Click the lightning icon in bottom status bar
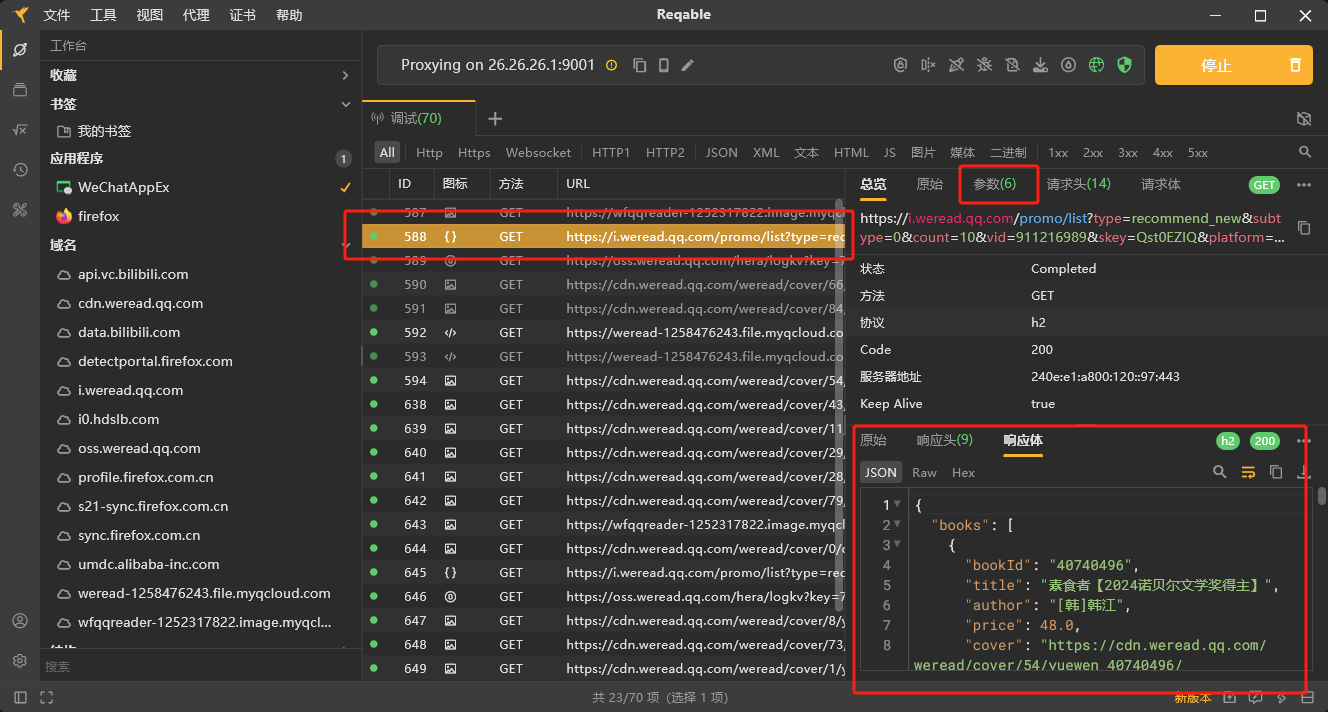This screenshot has width=1328, height=712. [x=1281, y=697]
